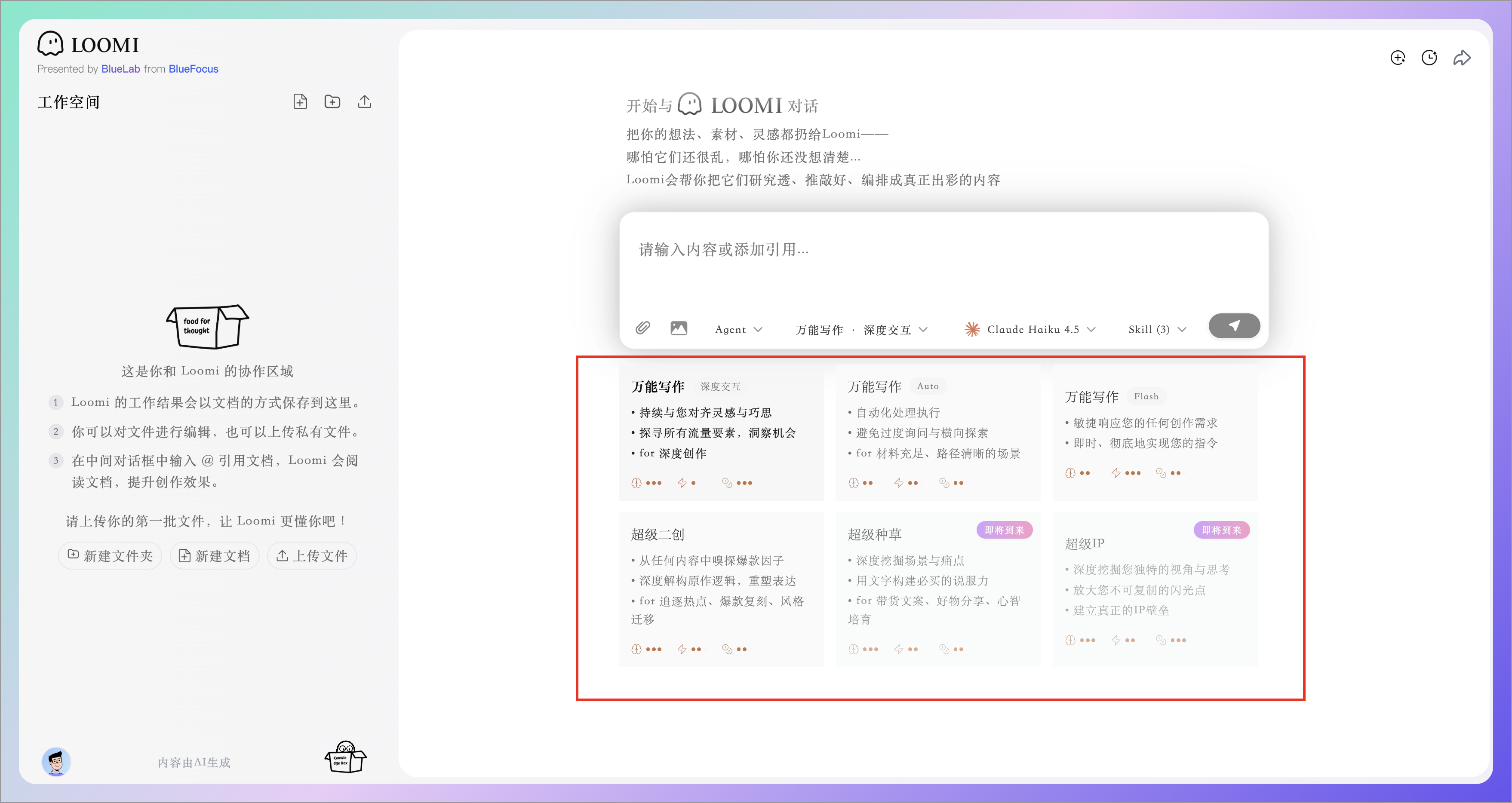Open the chat history clock icon
Image resolution: width=1512 pixels, height=803 pixels.
[1429, 58]
